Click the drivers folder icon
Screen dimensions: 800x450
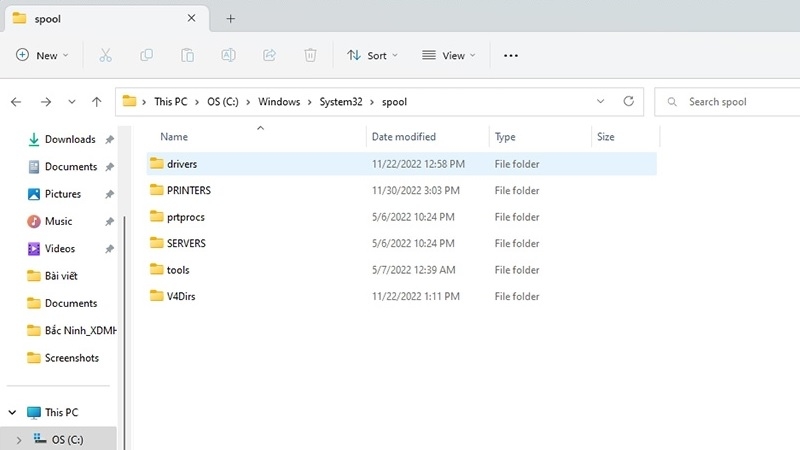(157, 163)
